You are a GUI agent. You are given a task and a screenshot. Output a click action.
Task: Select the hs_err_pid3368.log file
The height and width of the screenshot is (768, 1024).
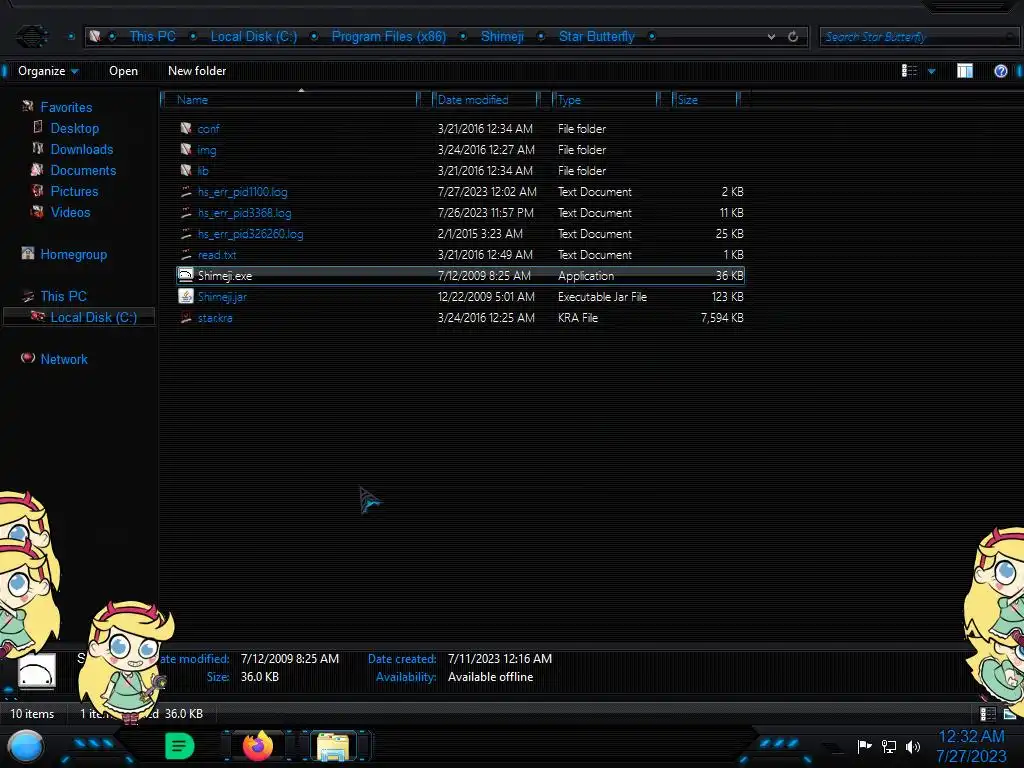(x=244, y=213)
